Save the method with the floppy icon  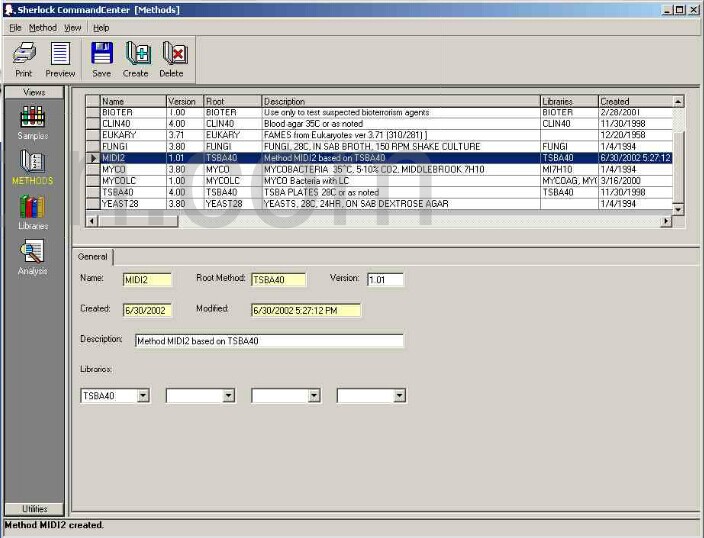[x=101, y=59]
